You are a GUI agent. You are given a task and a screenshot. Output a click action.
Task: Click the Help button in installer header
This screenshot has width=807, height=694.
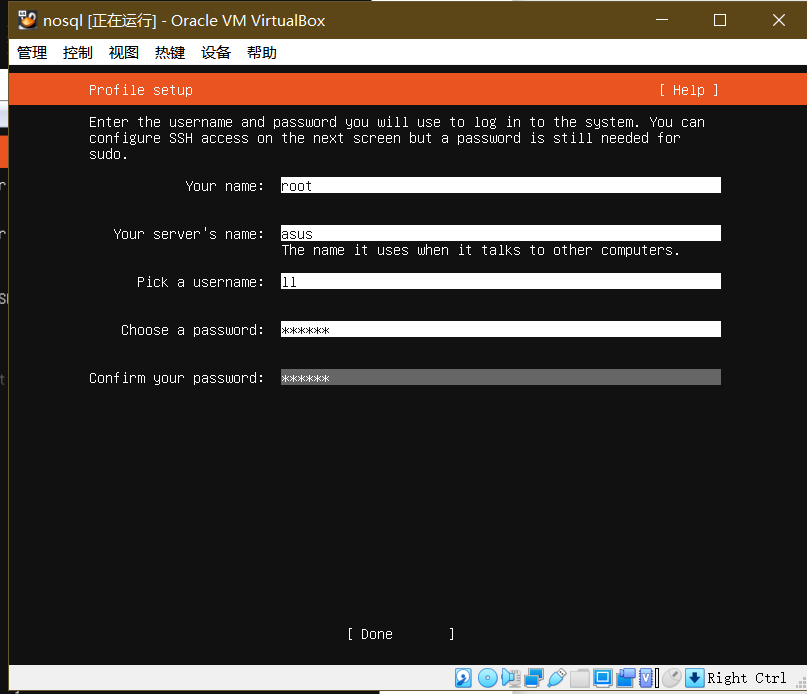689,90
